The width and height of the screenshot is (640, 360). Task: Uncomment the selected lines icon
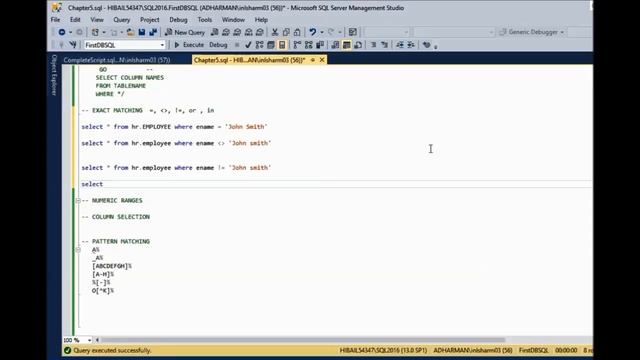[384, 45]
